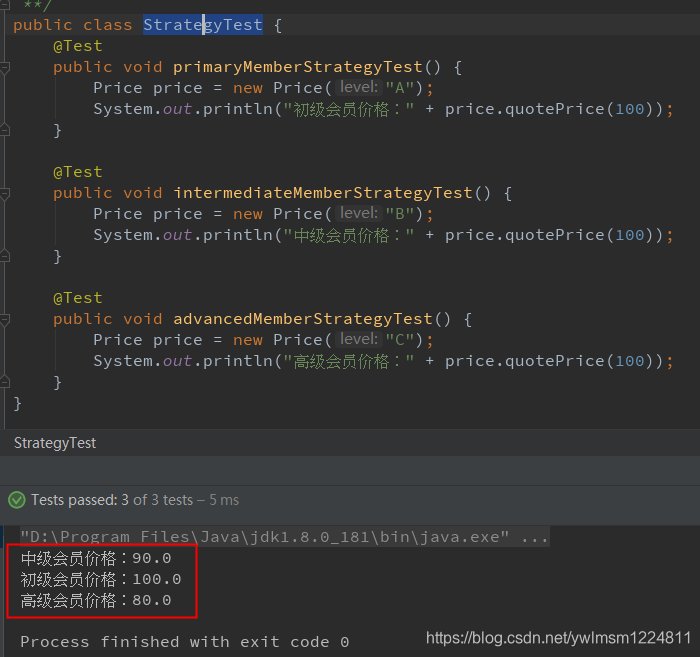Click the "Tests passed: 3 of 3 tests" status text
The height and width of the screenshot is (657, 700).
pos(112,500)
